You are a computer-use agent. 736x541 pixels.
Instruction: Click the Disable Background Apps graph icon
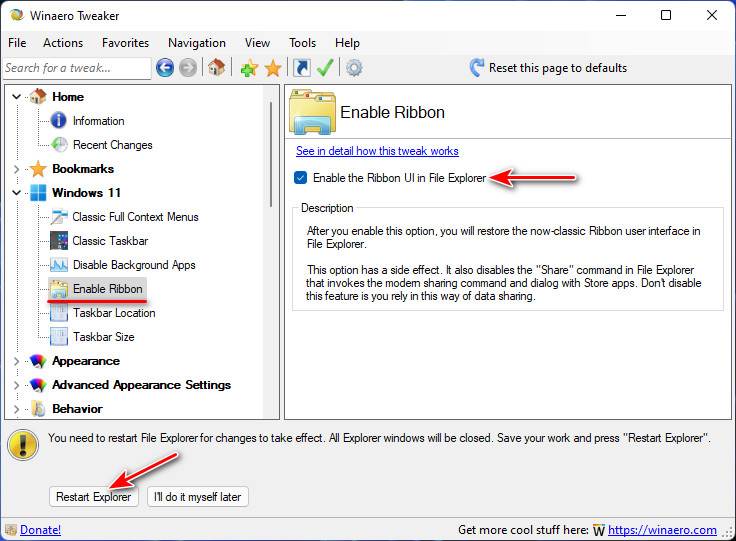[x=59, y=265]
